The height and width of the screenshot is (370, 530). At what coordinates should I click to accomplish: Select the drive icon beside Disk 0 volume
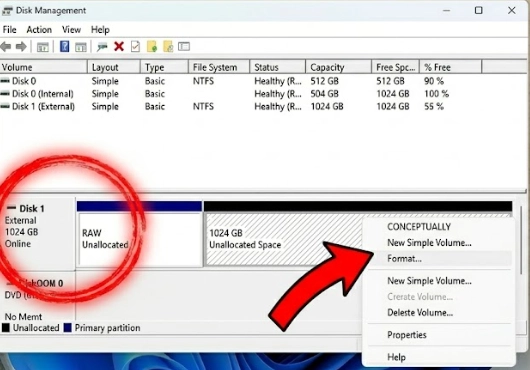[x=5, y=81]
